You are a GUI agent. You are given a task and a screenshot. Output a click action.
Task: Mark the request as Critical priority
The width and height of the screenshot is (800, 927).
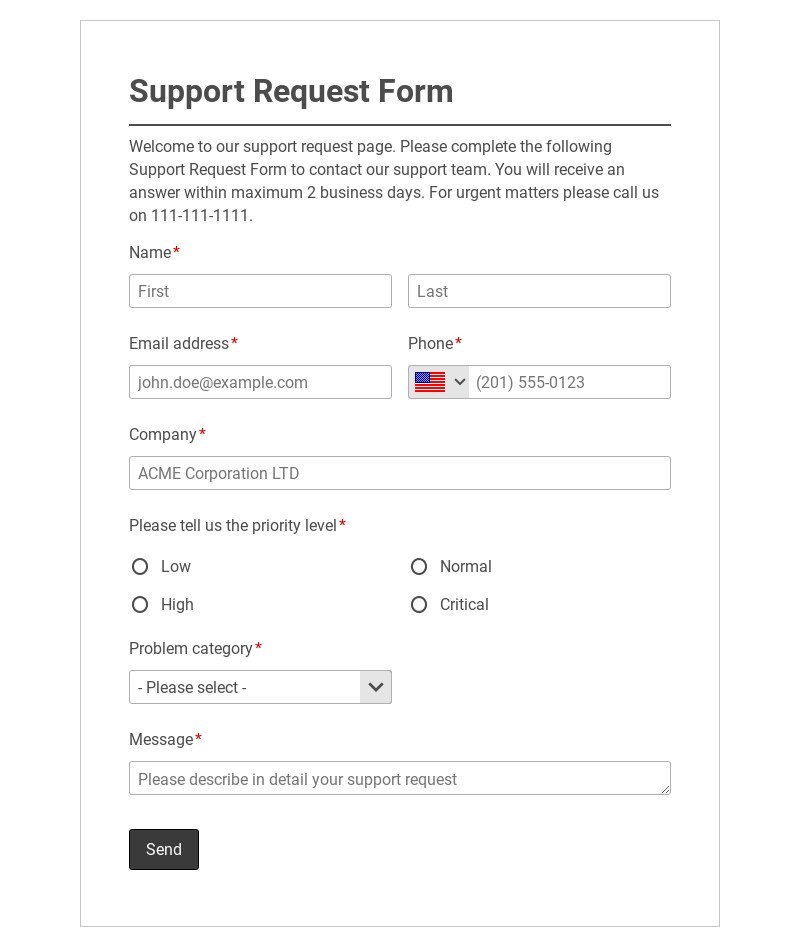(419, 605)
